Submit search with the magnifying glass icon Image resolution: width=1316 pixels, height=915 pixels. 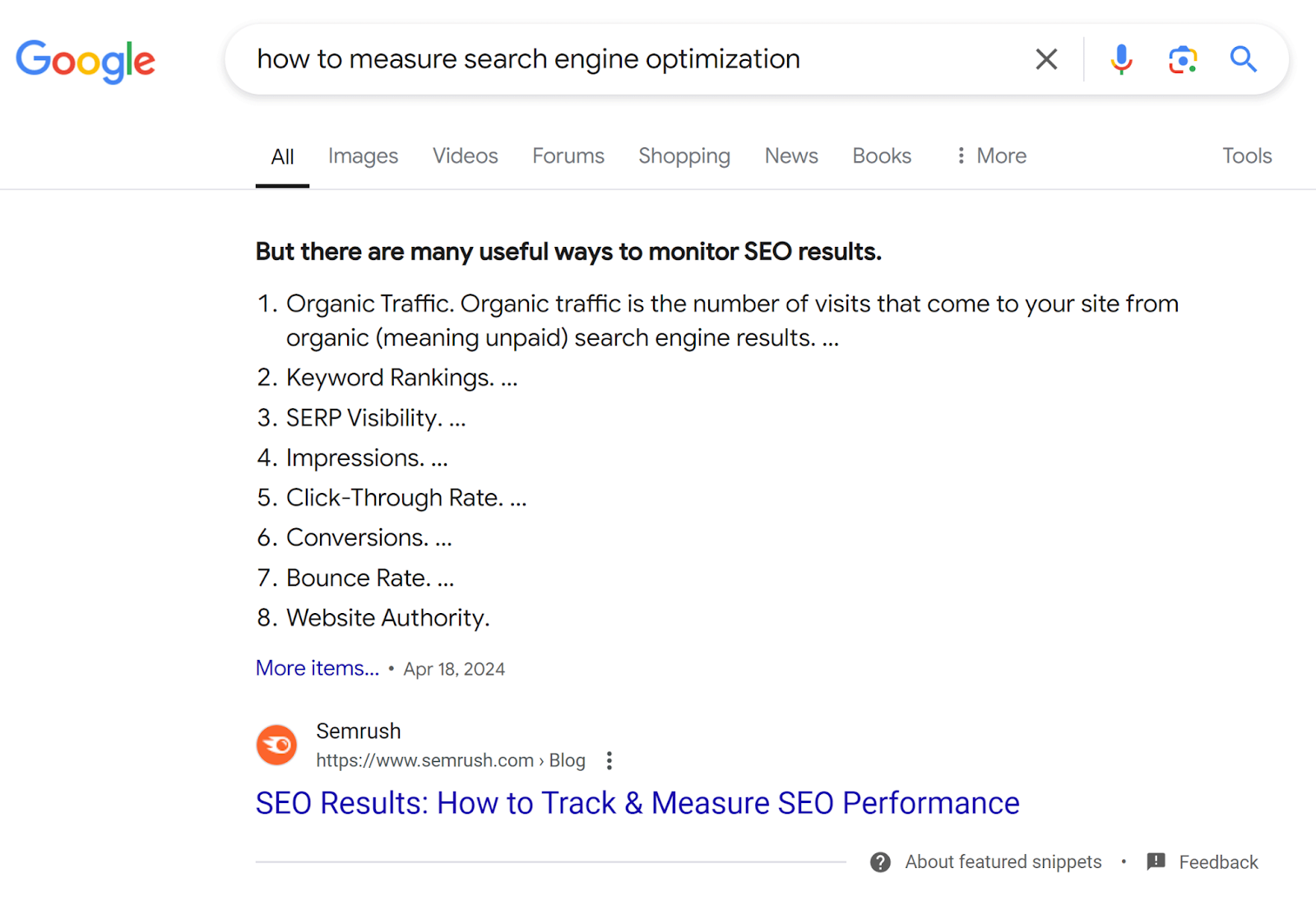click(1243, 59)
